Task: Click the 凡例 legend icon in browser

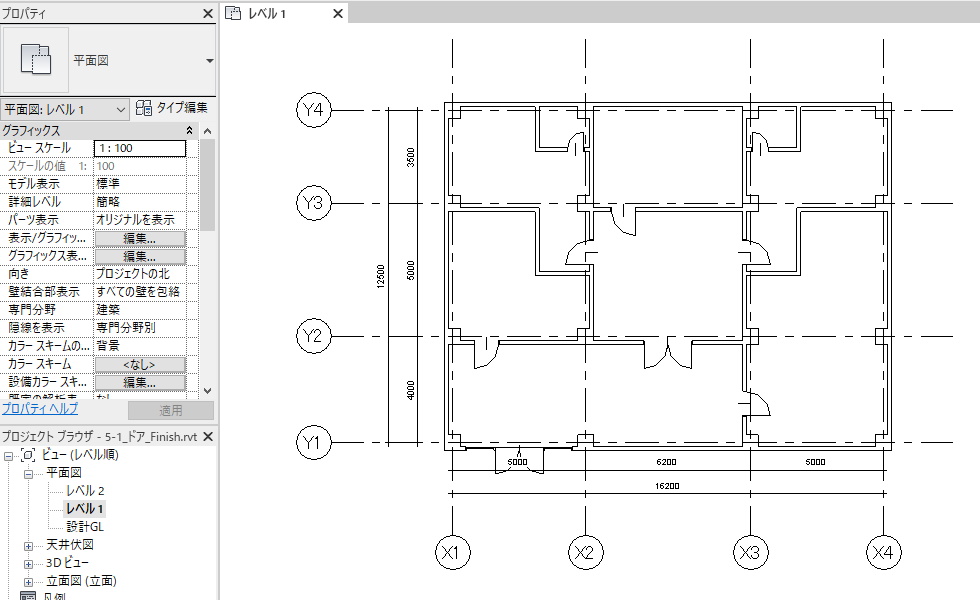Action: (x=28, y=596)
